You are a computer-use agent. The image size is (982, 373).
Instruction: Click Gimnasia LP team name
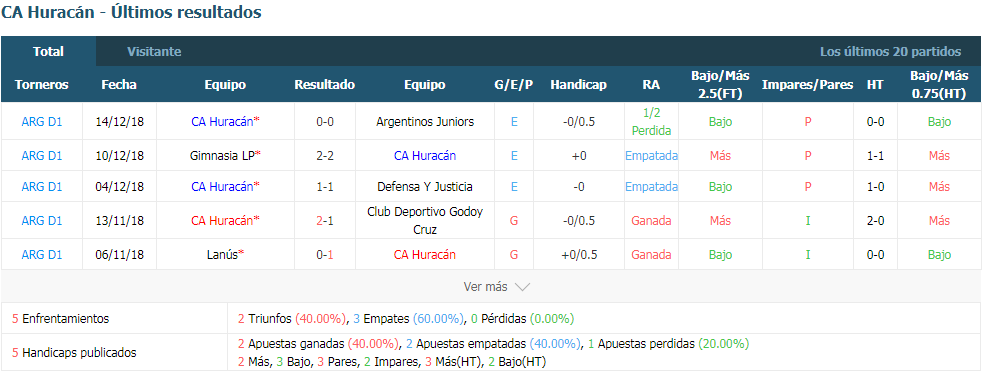222,156
